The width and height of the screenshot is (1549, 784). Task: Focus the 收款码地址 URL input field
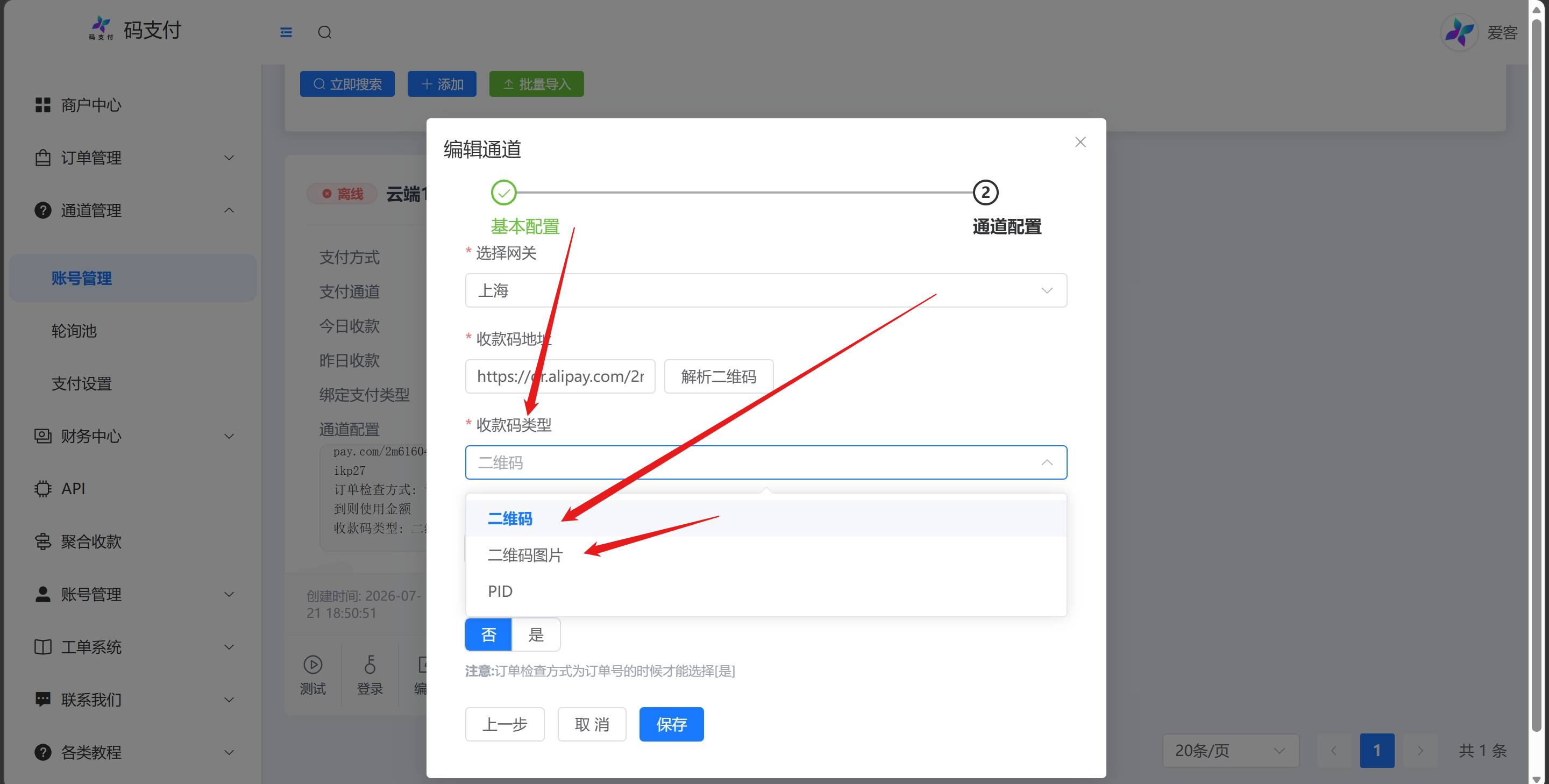(560, 376)
